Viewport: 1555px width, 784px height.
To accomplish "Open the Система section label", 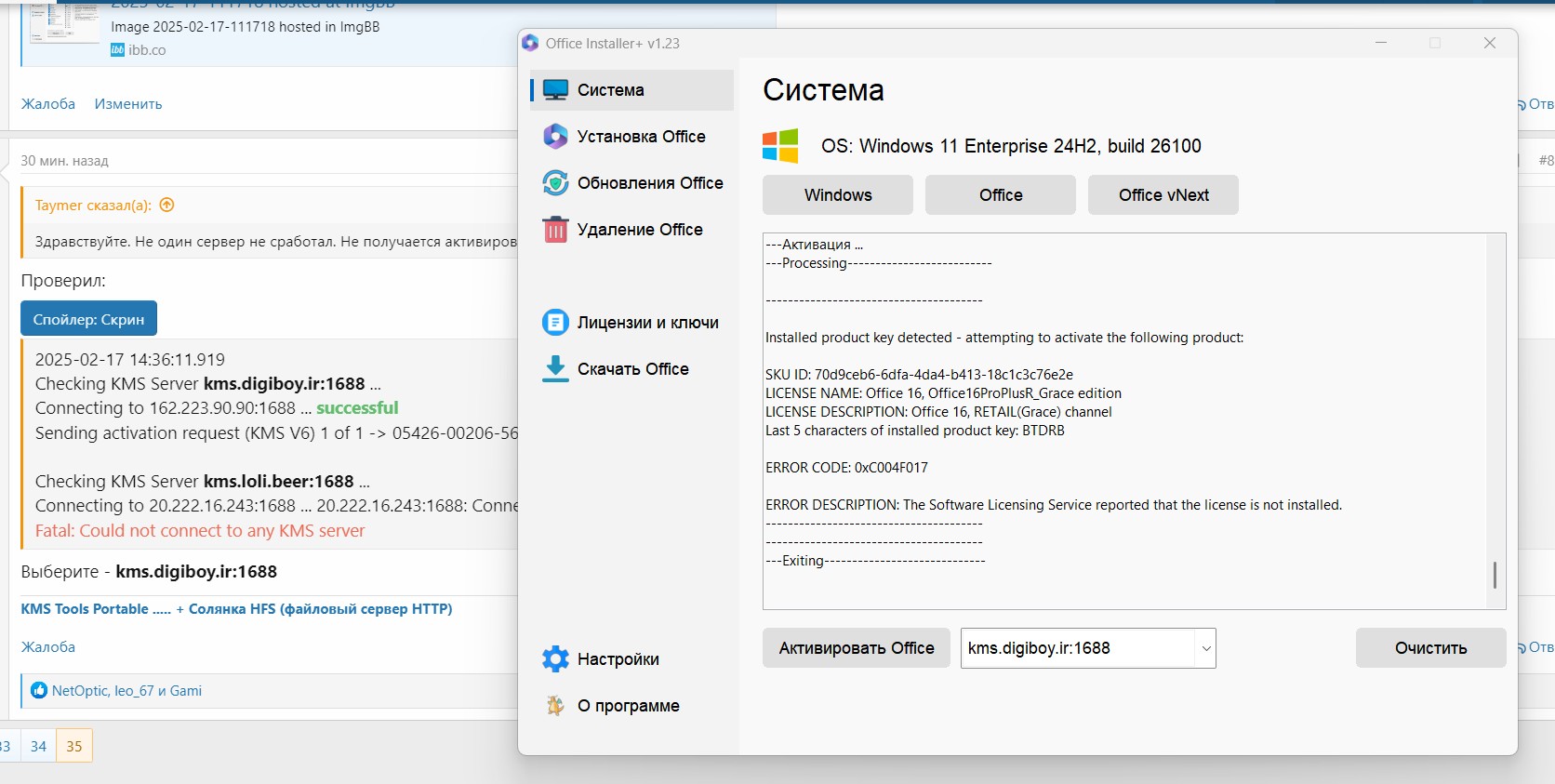I will (x=610, y=90).
